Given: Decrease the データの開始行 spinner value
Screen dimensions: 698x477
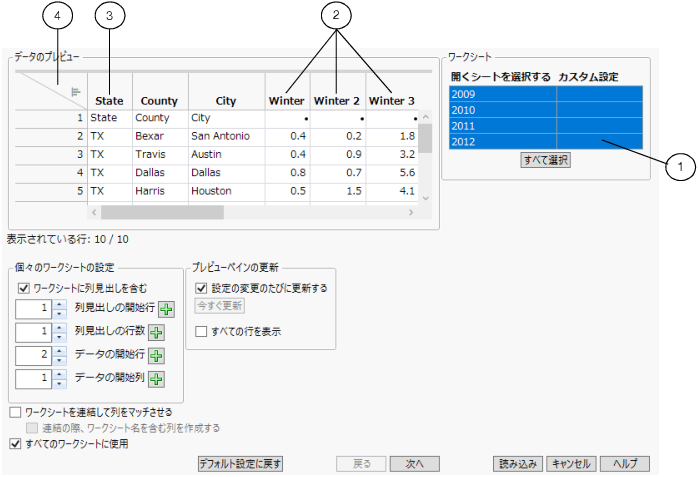Looking at the screenshot, I should (60, 360).
